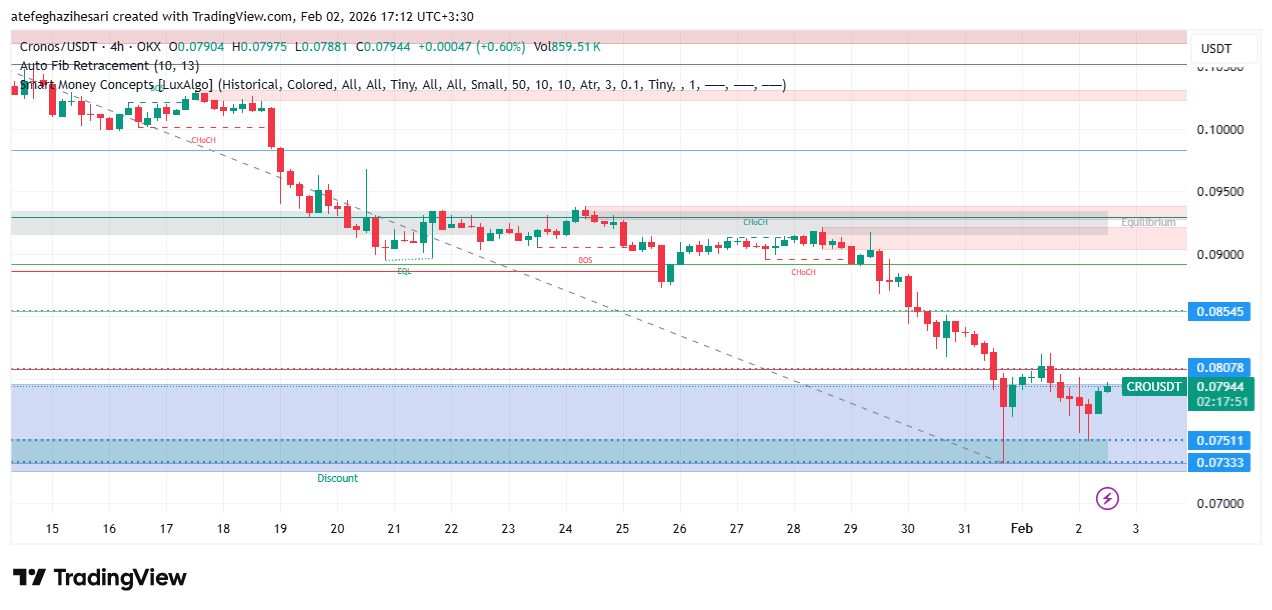
Task: Click date 25 on the time axis
Action: click(x=622, y=528)
